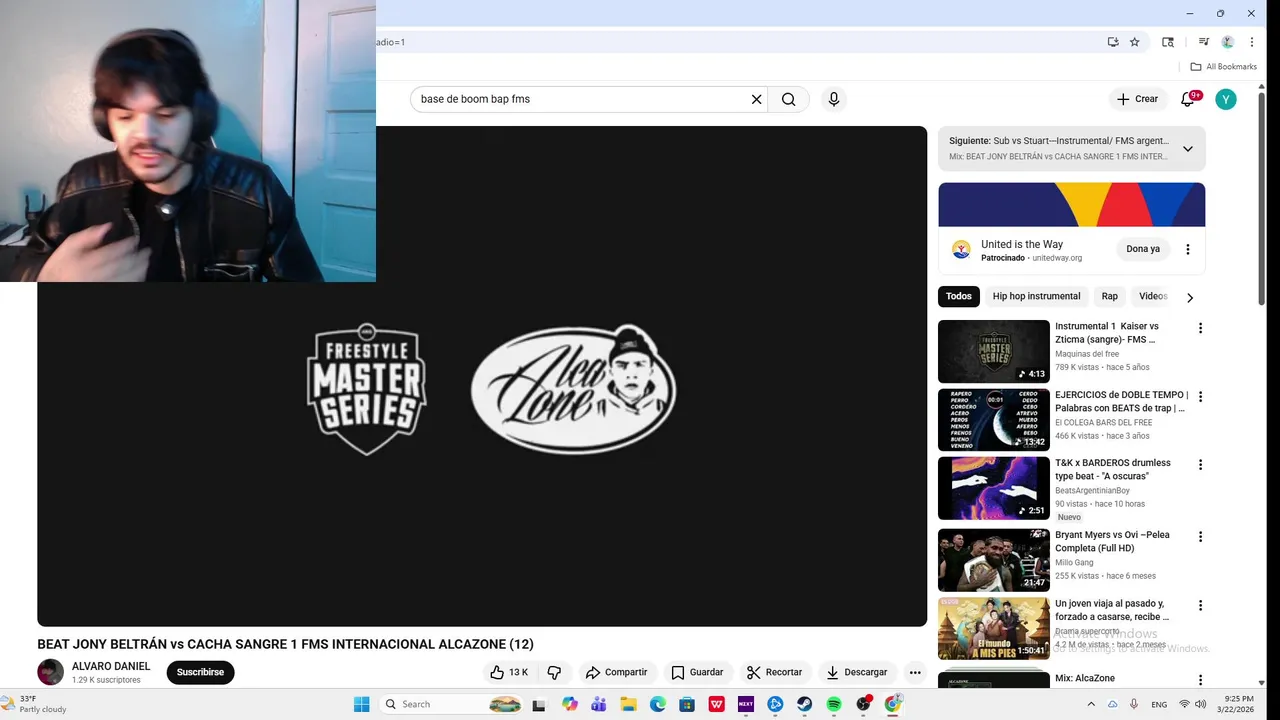The width and height of the screenshot is (1280, 720).
Task: Click the United Way banner image
Action: (1071, 205)
